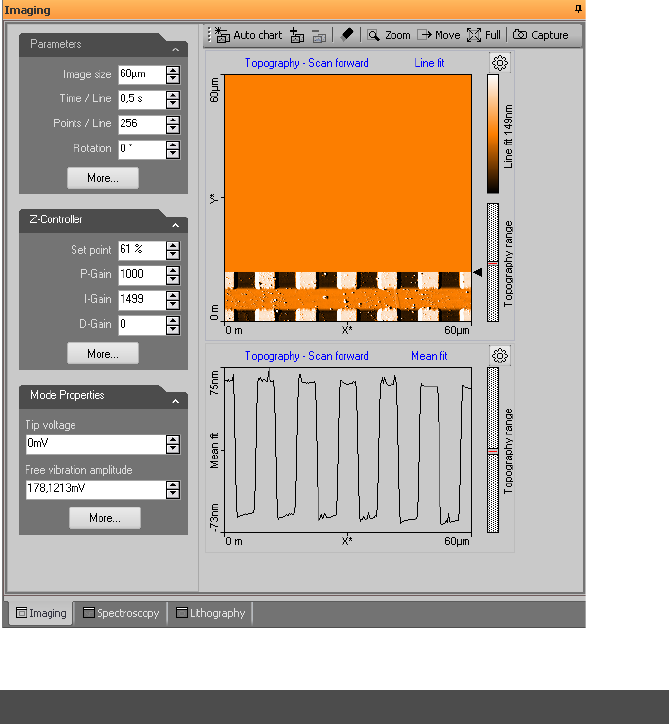Collapse the Z-Controller panel
669x724 pixels.
tap(175, 225)
